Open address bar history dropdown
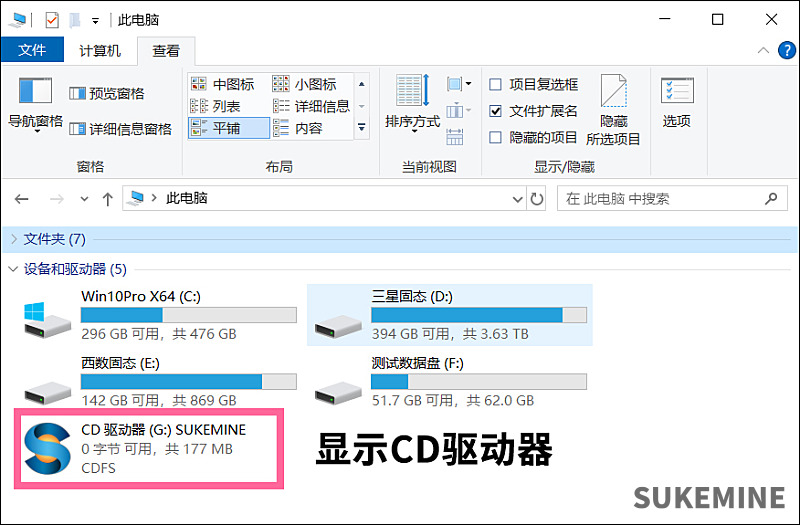This screenshot has width=800, height=525. click(517, 199)
